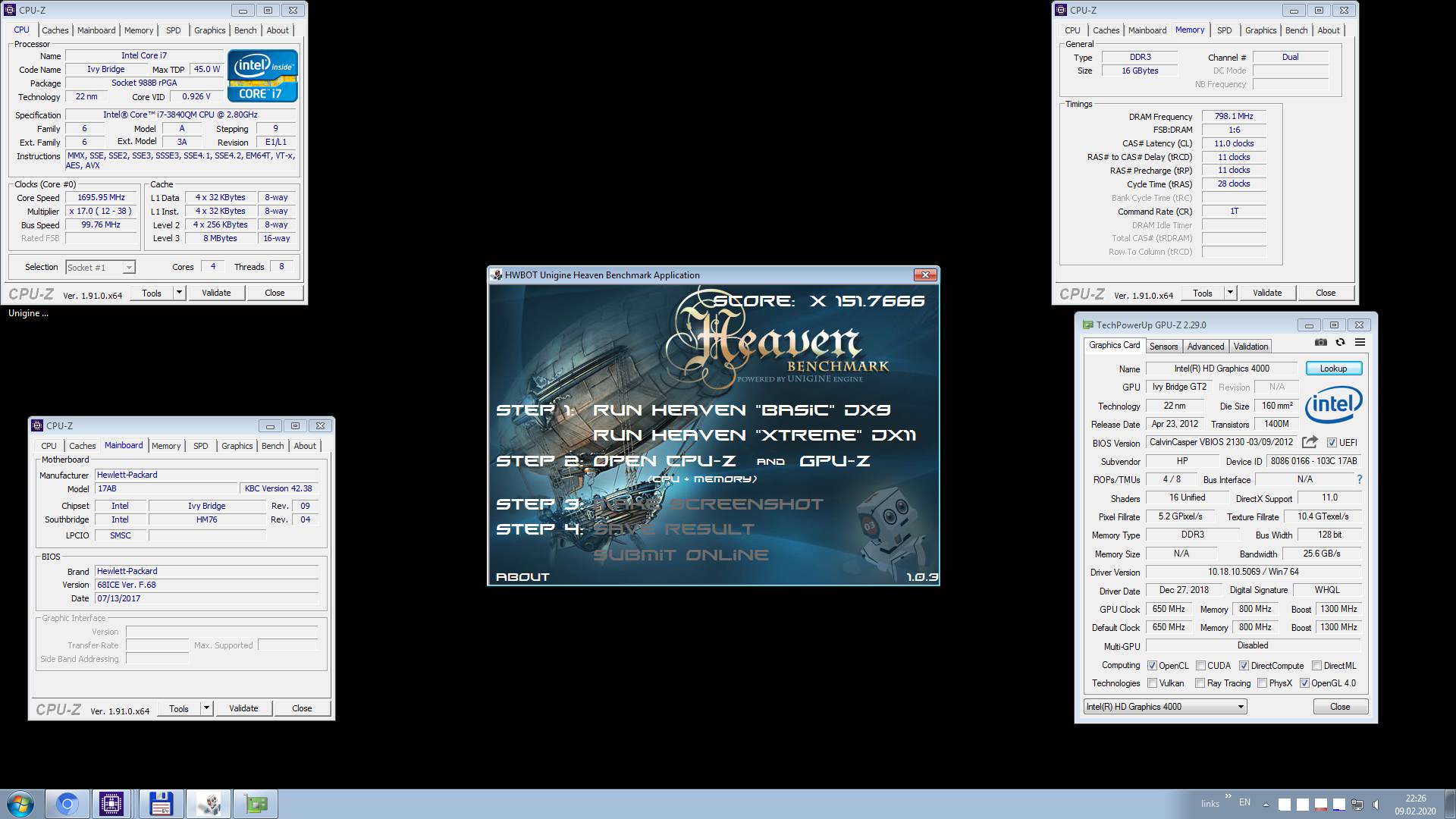Switch to the Sensors tab in GPU-Z
This screenshot has height=819, width=1456.
(x=1163, y=347)
